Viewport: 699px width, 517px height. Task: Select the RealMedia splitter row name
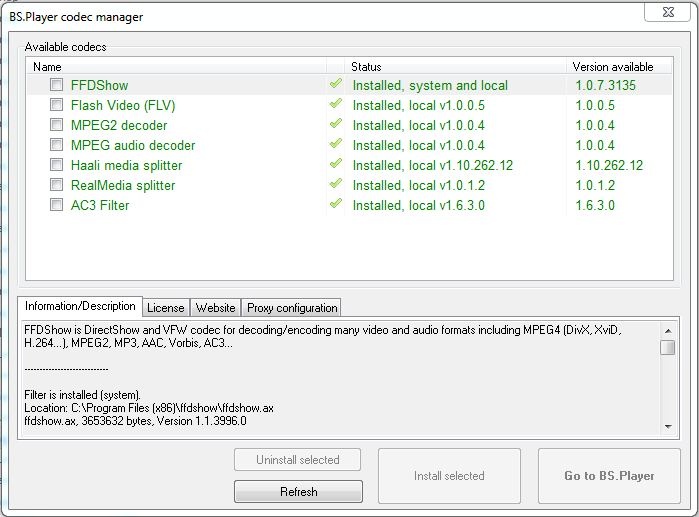coord(123,185)
